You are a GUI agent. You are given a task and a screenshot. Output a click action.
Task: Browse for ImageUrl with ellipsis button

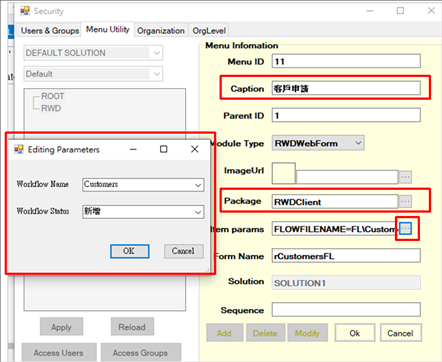(405, 177)
